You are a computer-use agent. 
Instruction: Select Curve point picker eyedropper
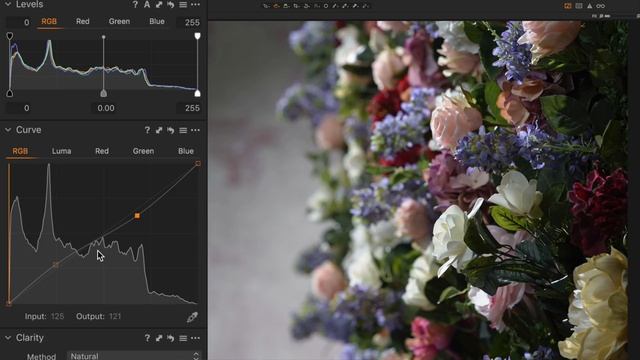[192, 317]
